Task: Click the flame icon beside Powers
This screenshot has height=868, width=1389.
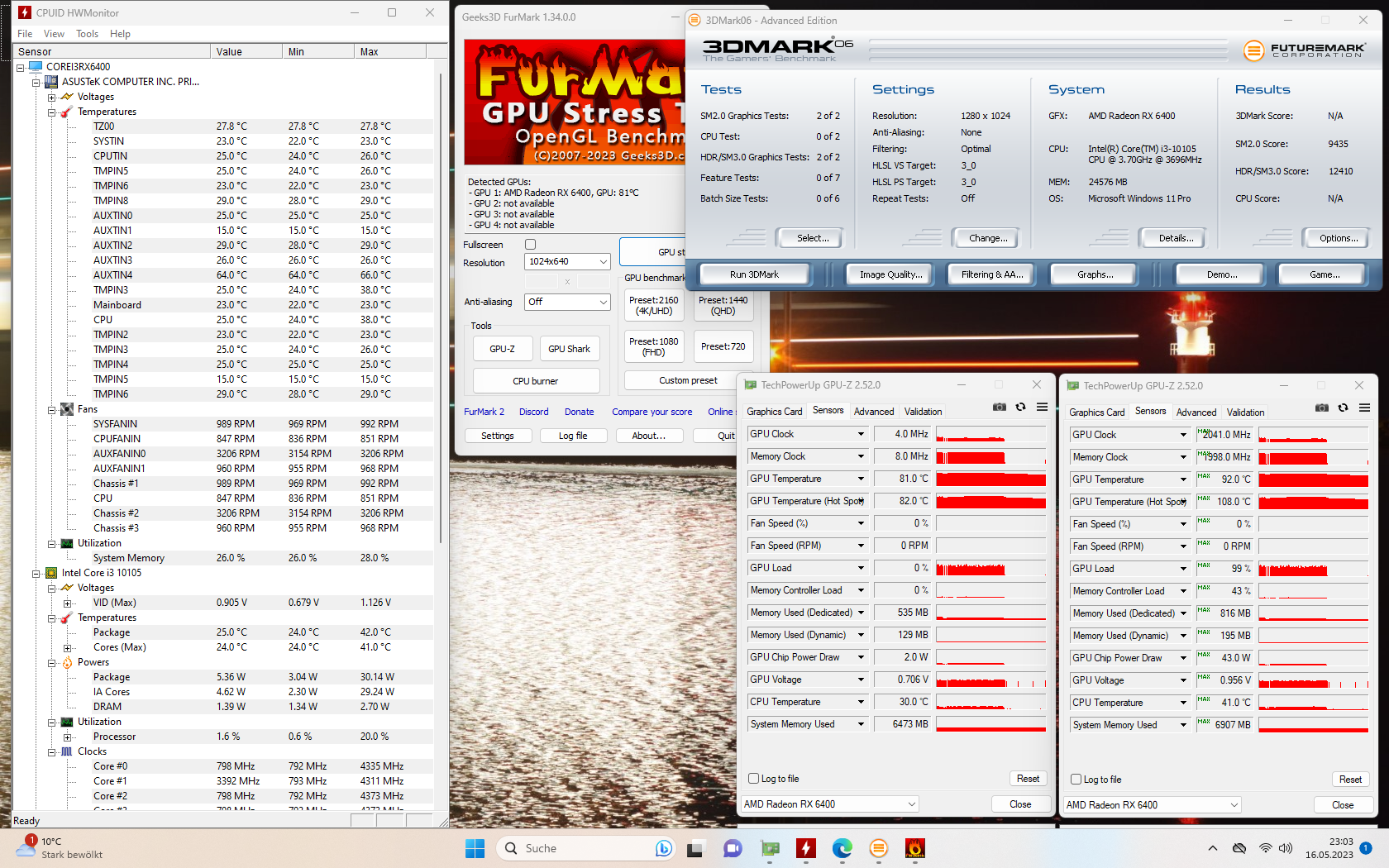Action: coord(67,662)
